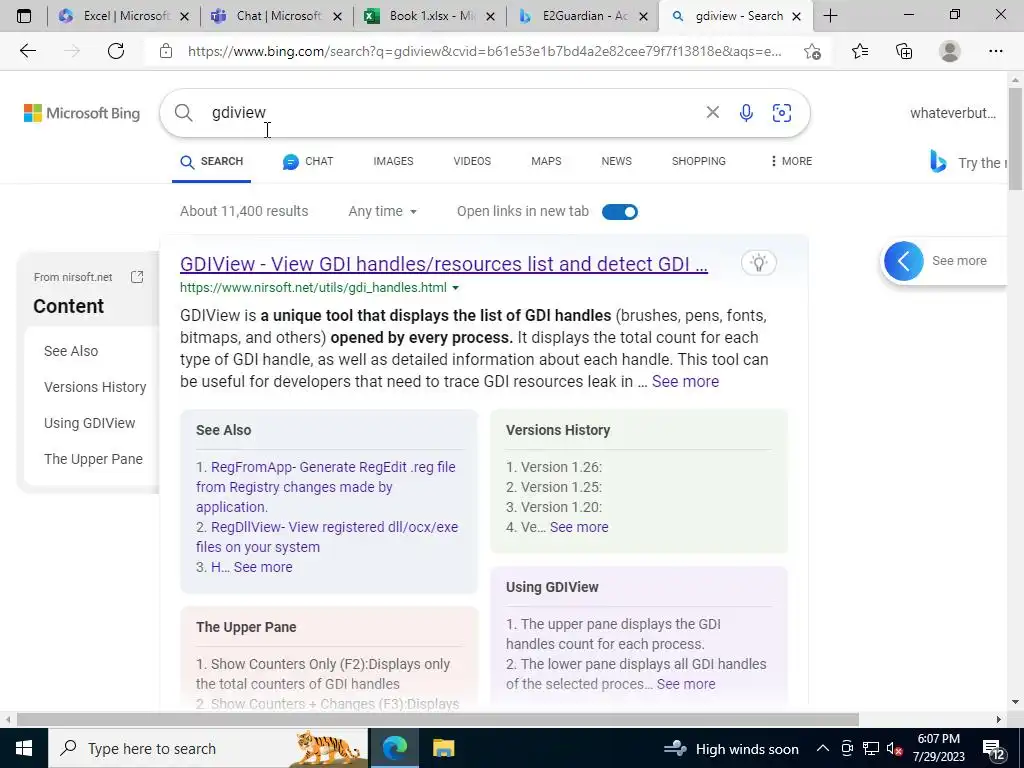This screenshot has width=1024, height=768.
Task: Click the lightbulb insight icon
Action: pos(759,263)
